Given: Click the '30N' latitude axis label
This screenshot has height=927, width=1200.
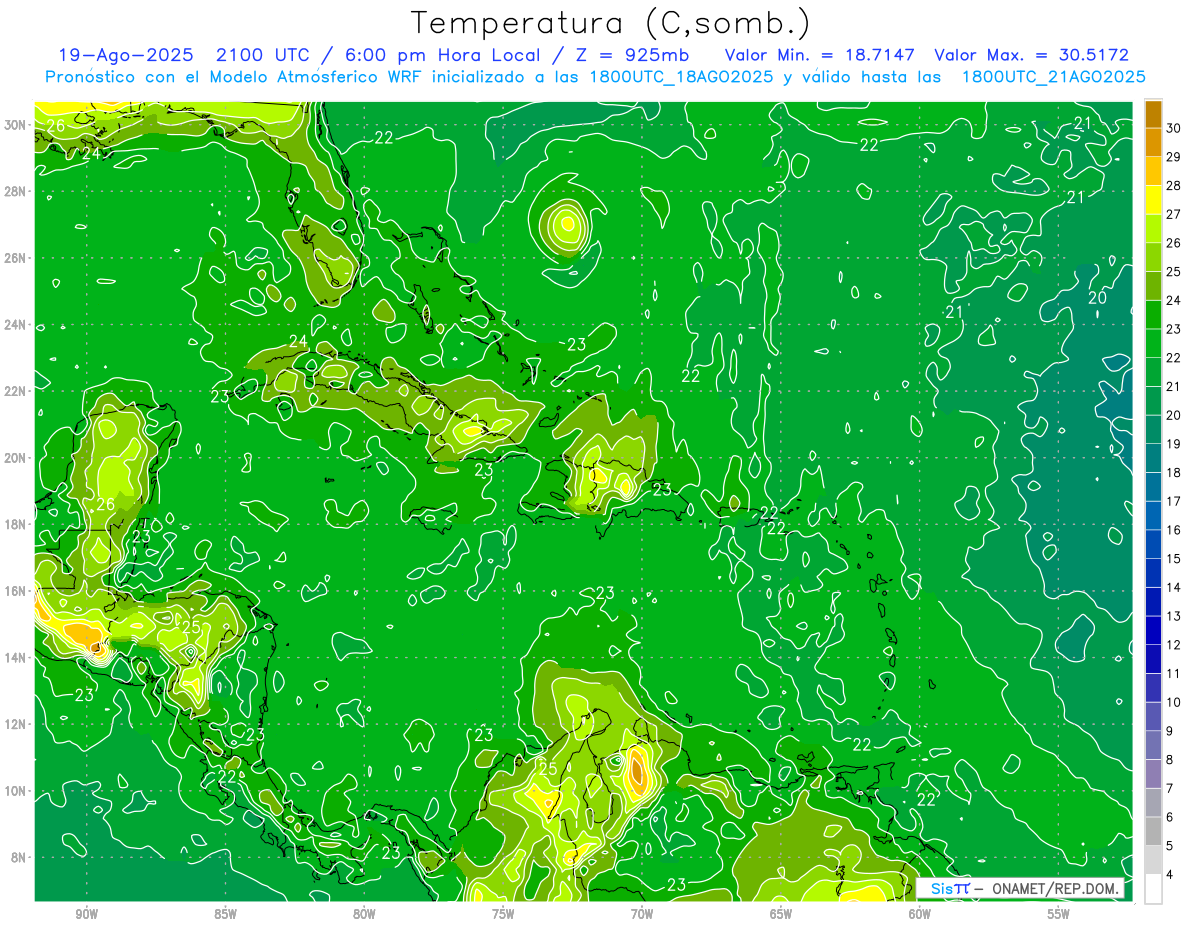Looking at the screenshot, I should click(16, 125).
